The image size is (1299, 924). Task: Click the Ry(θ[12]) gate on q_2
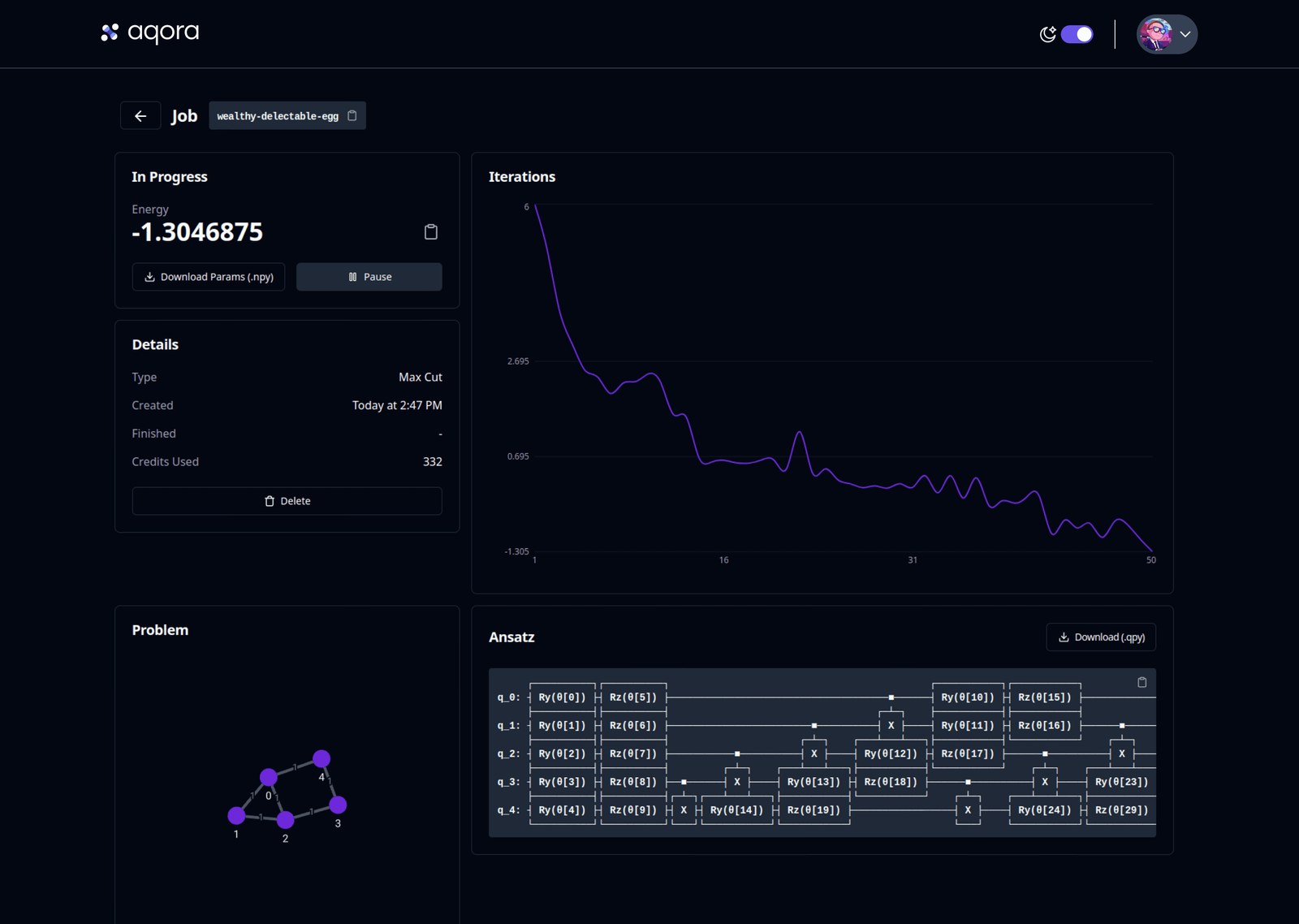pyautogui.click(x=891, y=753)
